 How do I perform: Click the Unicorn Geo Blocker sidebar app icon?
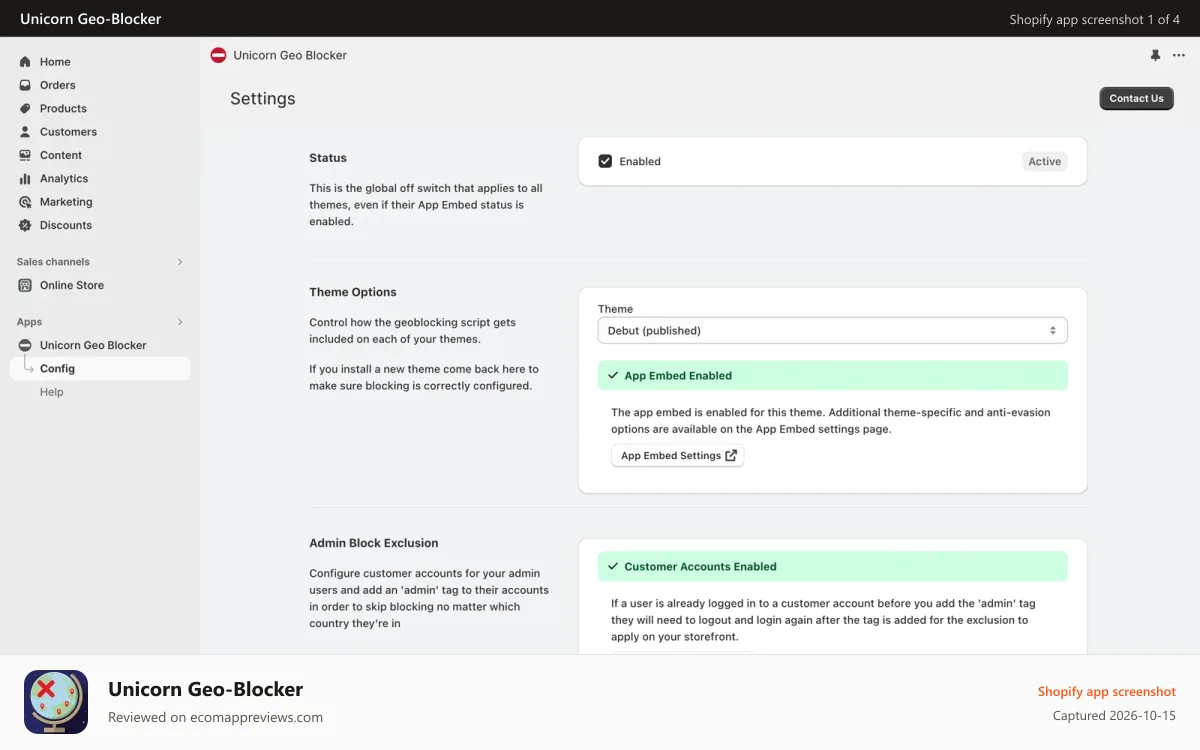pos(25,345)
